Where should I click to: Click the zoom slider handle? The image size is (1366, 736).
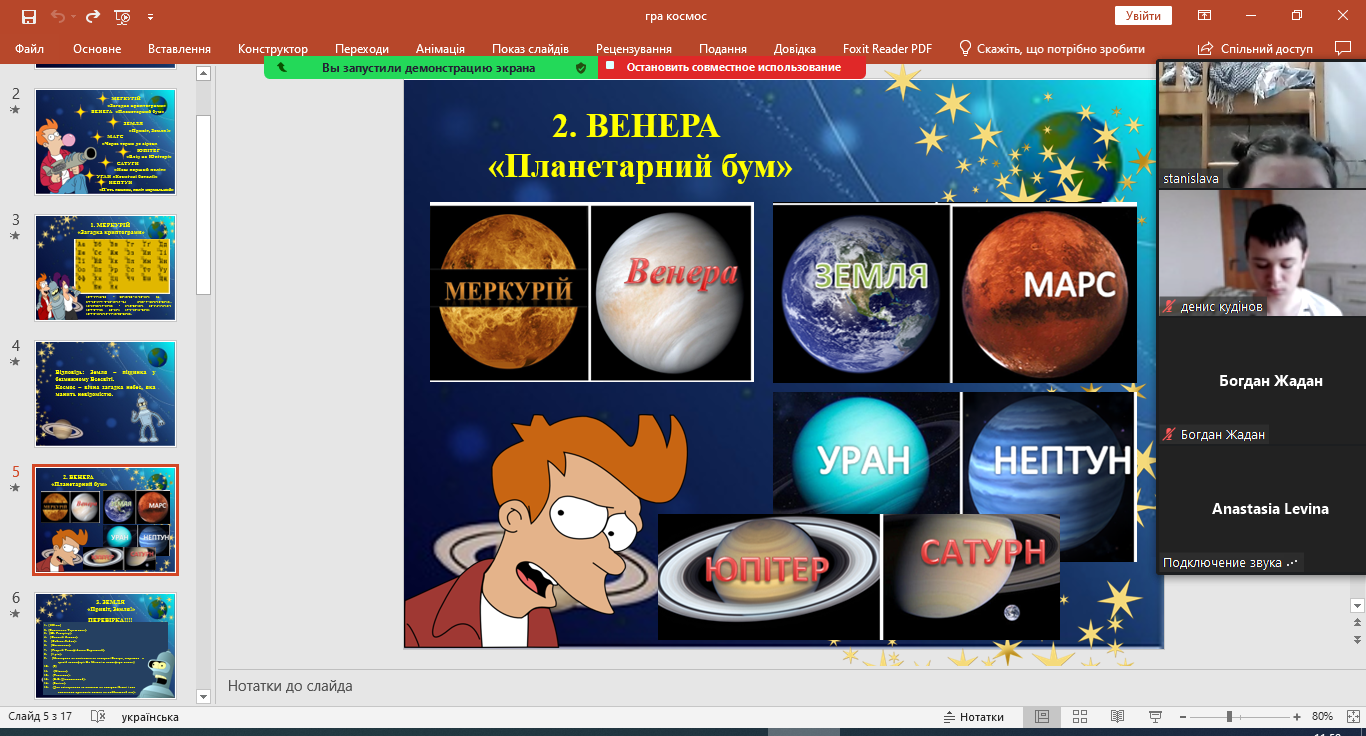[x=1229, y=717]
